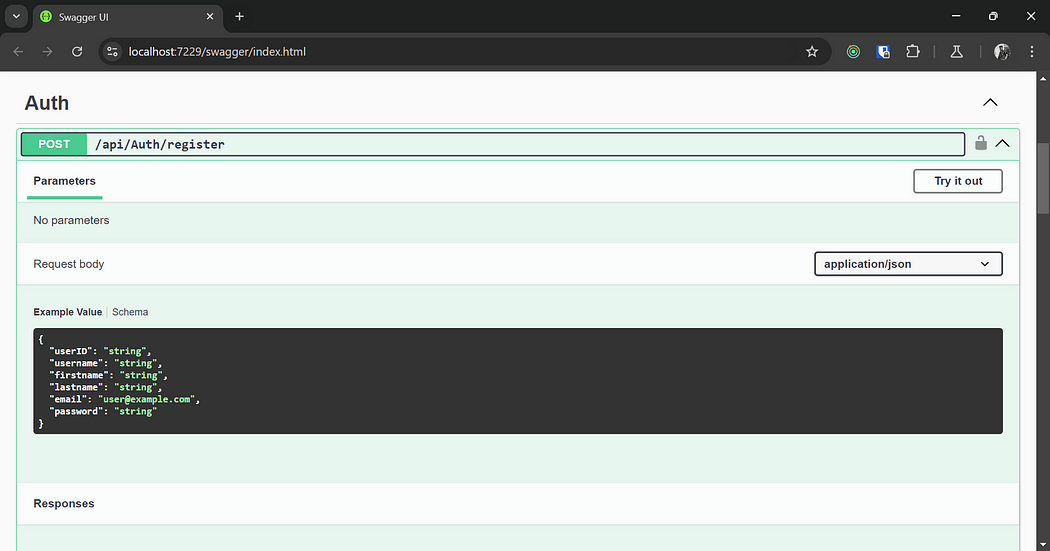Restore down the Chrome window

pyautogui.click(x=993, y=16)
